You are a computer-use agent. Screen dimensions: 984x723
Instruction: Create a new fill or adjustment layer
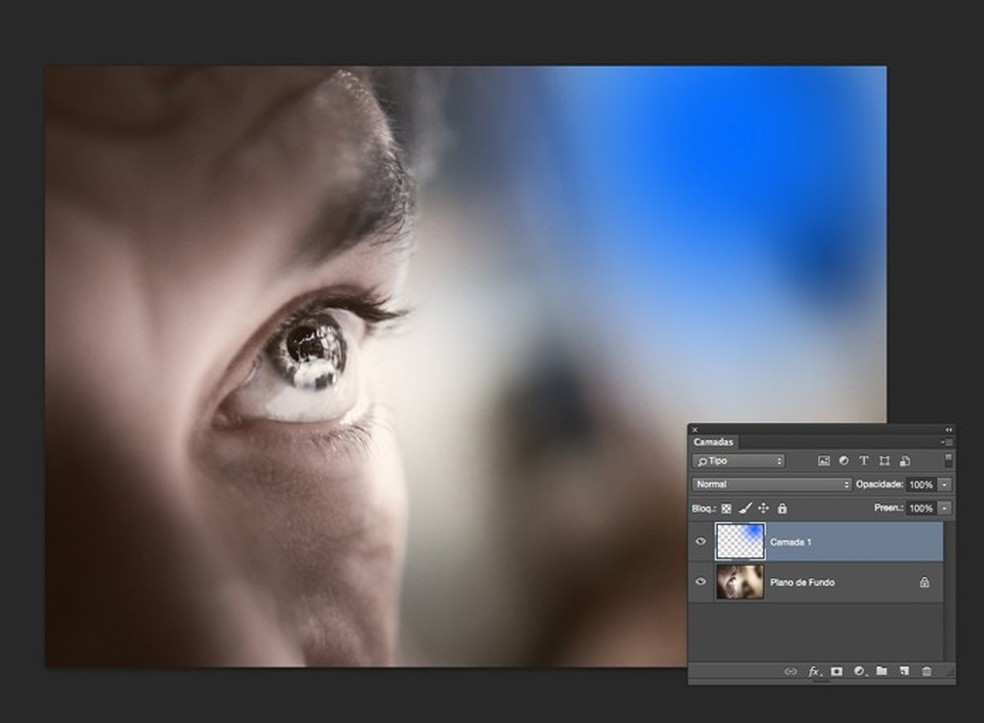coord(859,672)
